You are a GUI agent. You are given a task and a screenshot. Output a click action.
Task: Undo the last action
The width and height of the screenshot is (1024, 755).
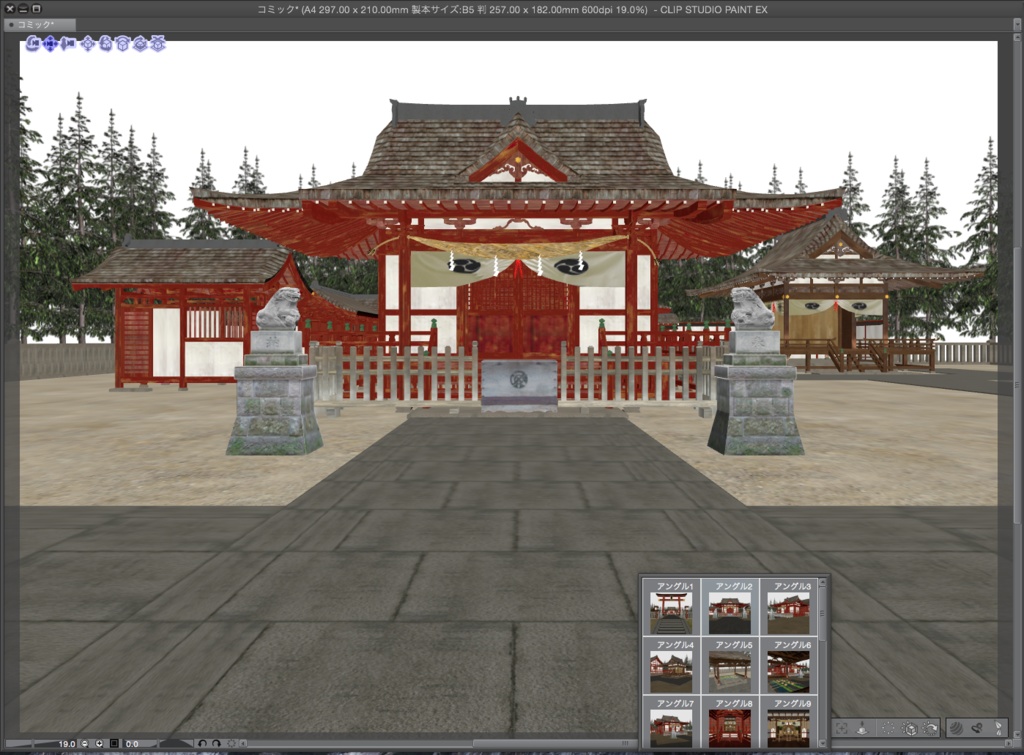[x=200, y=744]
